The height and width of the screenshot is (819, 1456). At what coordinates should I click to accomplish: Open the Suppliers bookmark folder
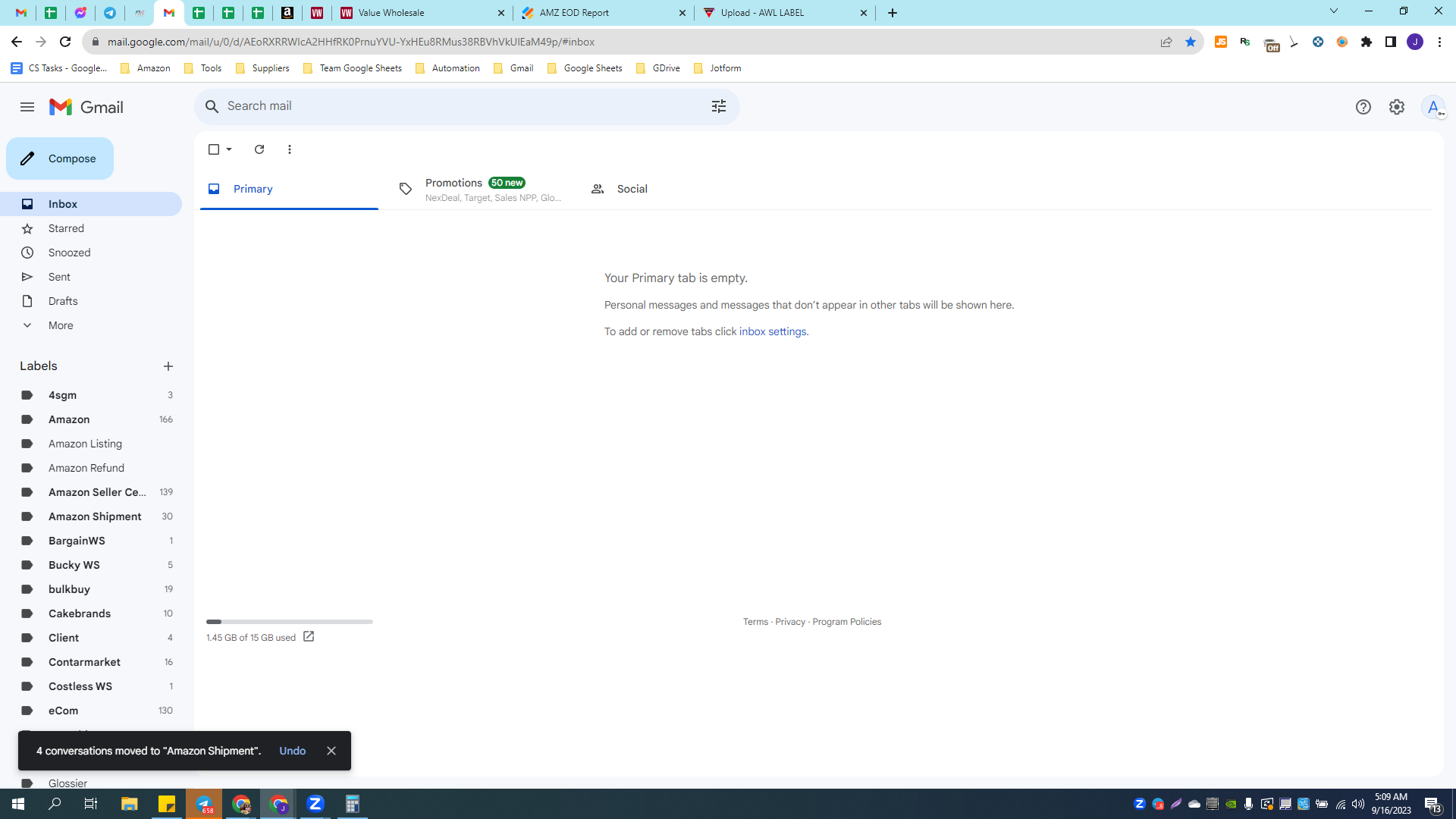pyautogui.click(x=262, y=68)
